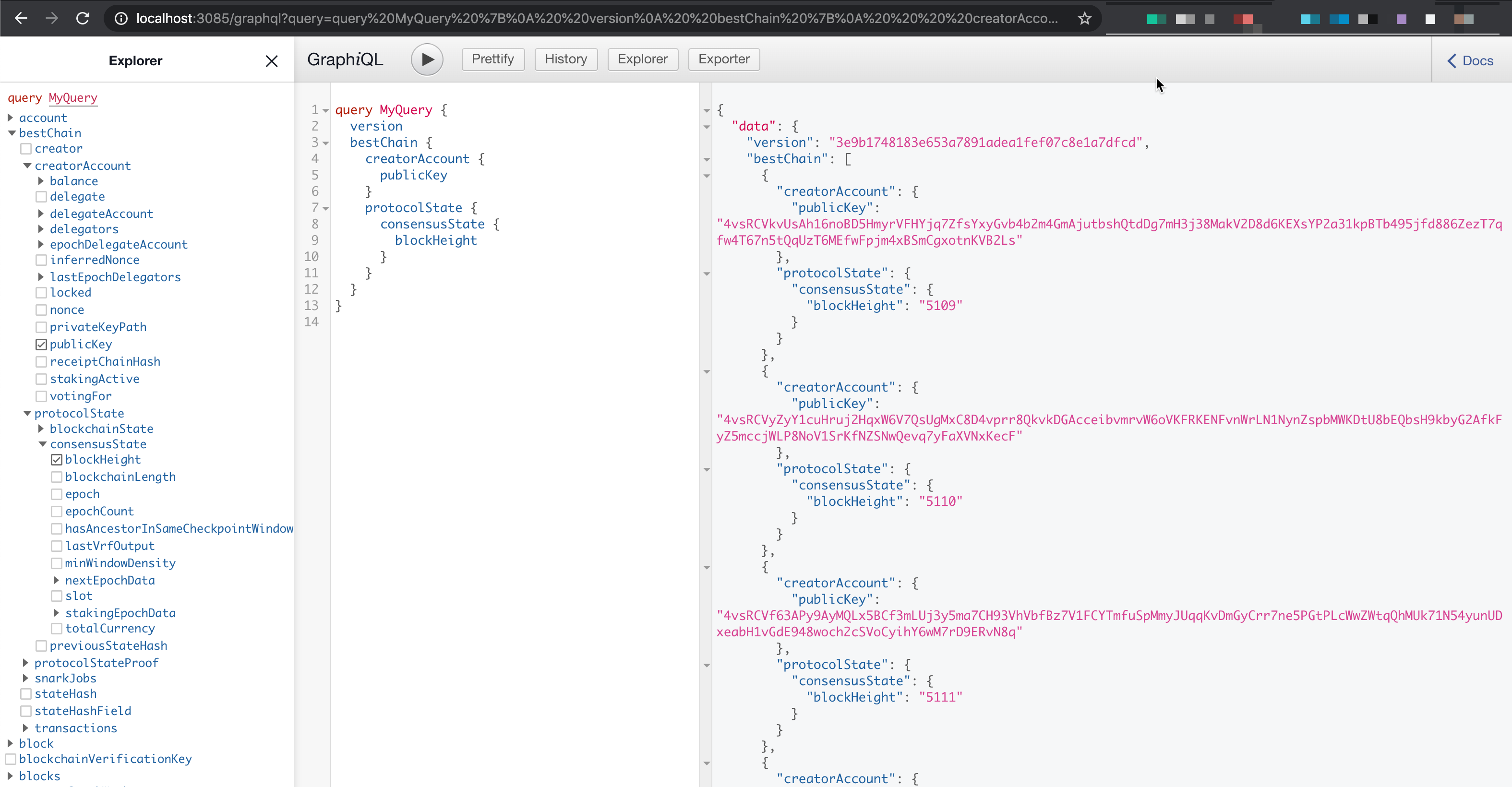The width and height of the screenshot is (1512, 787).
Task: Collapse the consensusState tree node
Action: point(42,444)
